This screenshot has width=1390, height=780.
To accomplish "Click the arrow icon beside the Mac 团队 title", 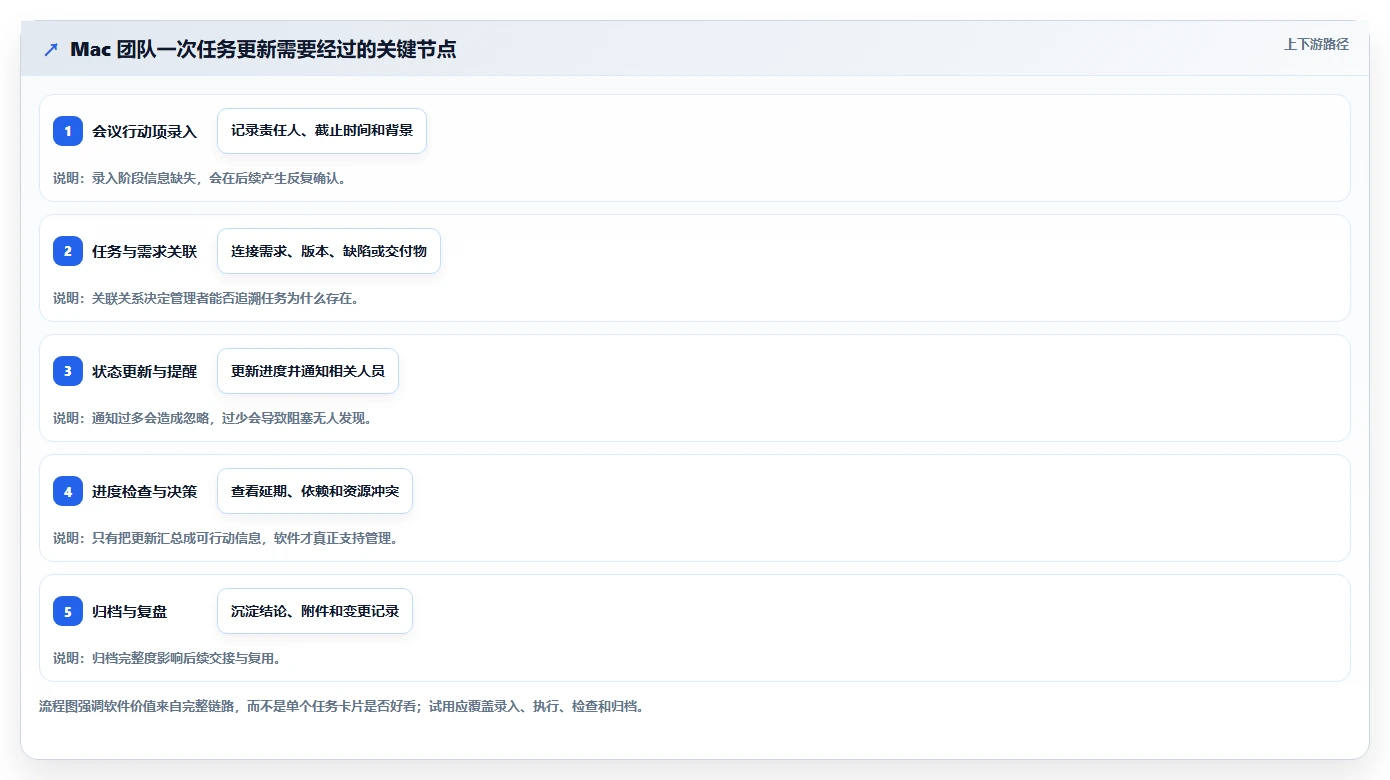I will [x=51, y=49].
